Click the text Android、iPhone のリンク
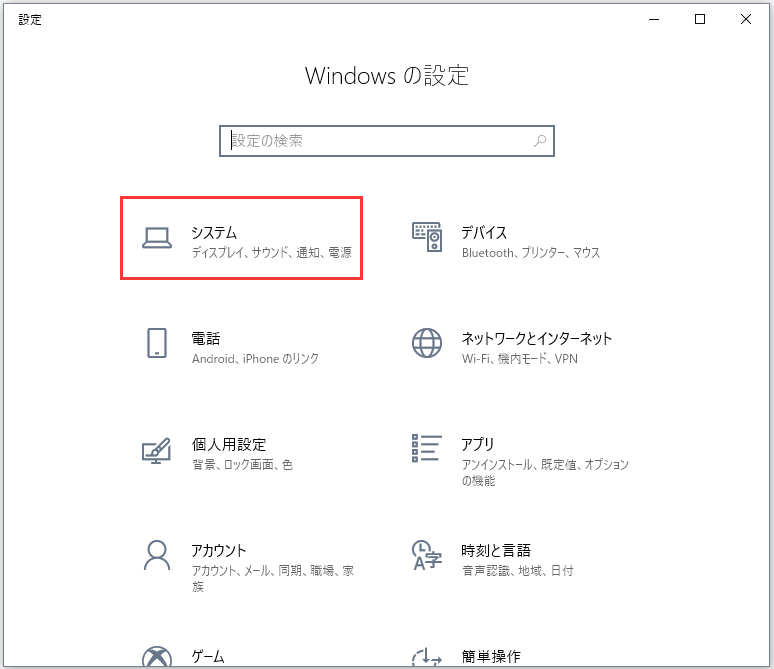 click(255, 359)
